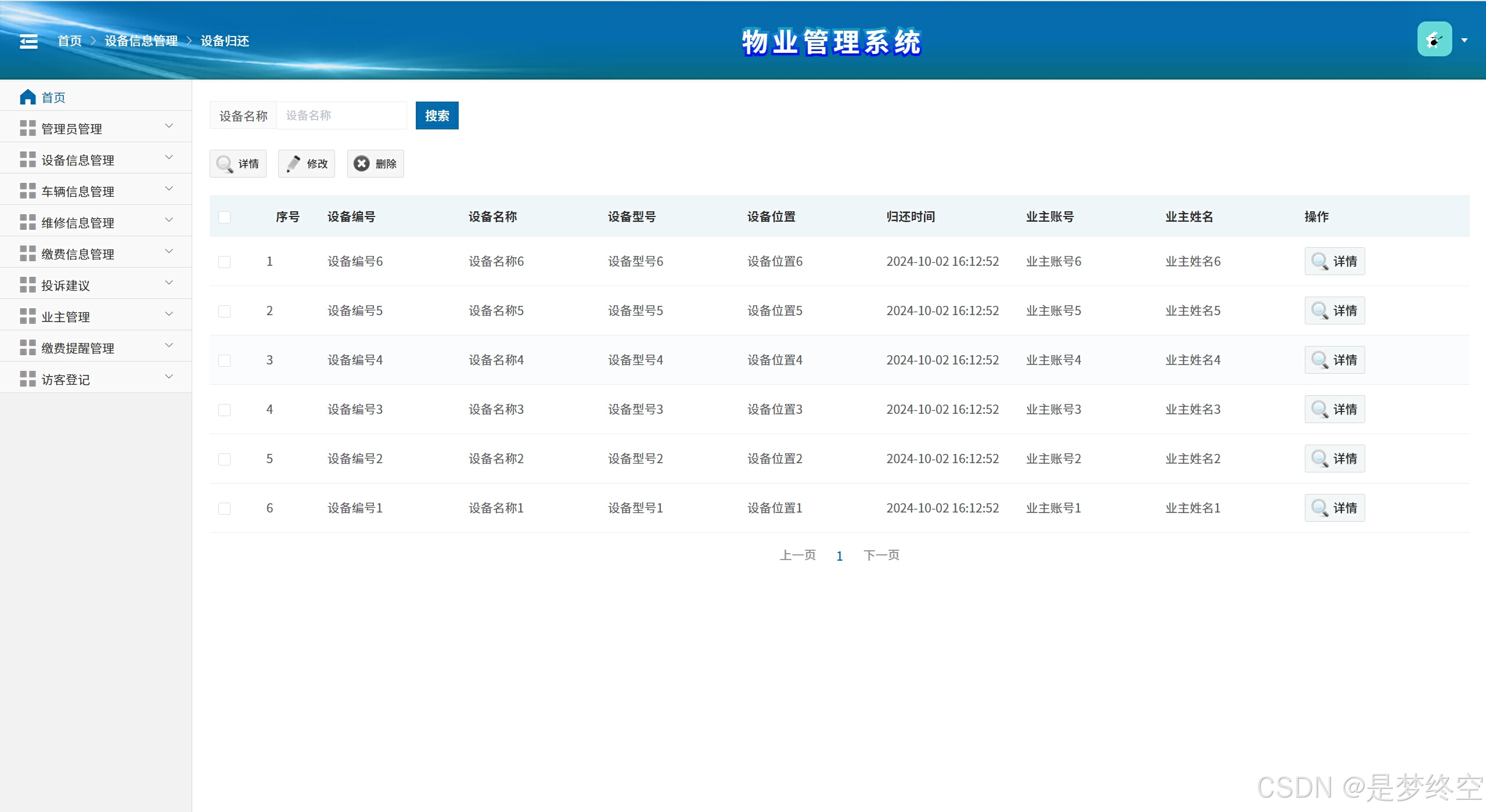Click the user avatar icon

pos(1434,39)
